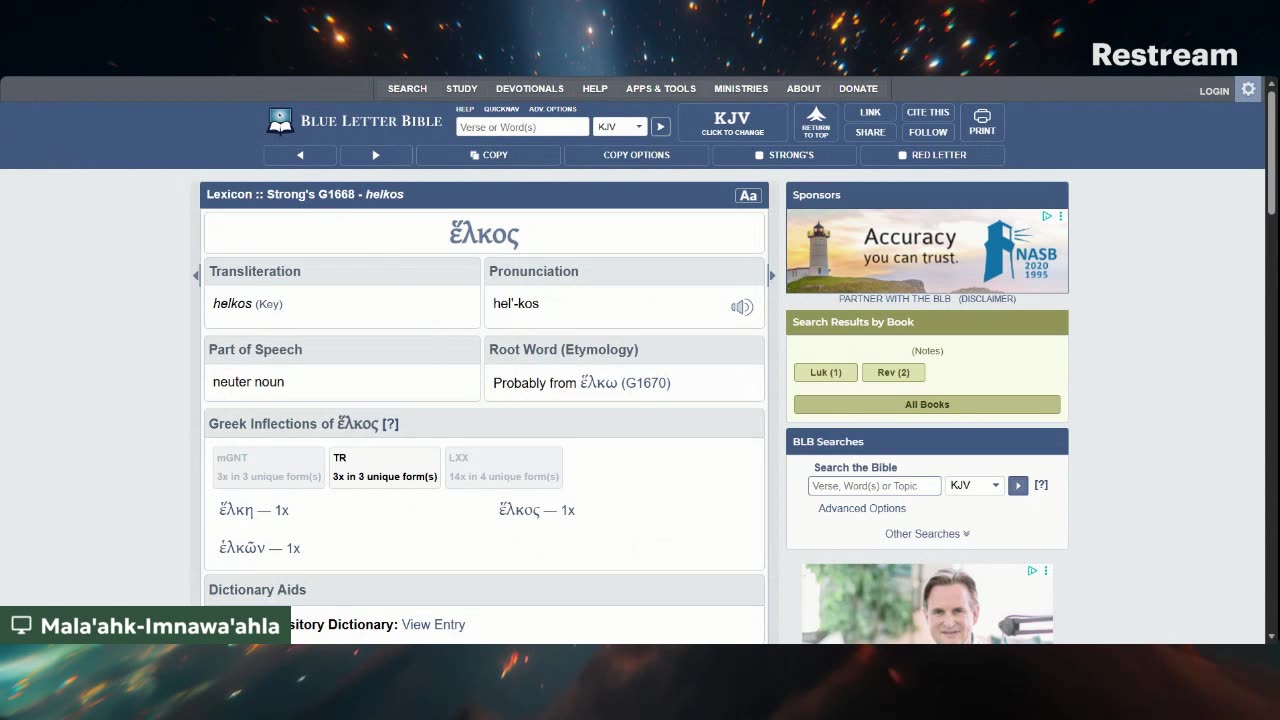Toggle the Strong's checkbox
The image size is (1280, 720).
[759, 155]
